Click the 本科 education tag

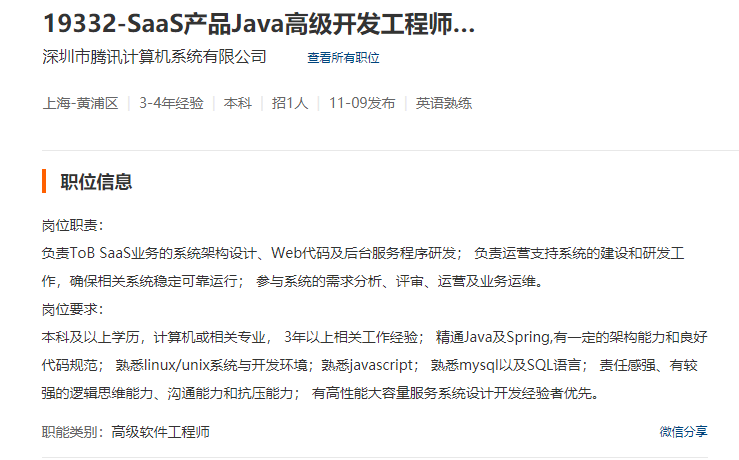(x=238, y=103)
